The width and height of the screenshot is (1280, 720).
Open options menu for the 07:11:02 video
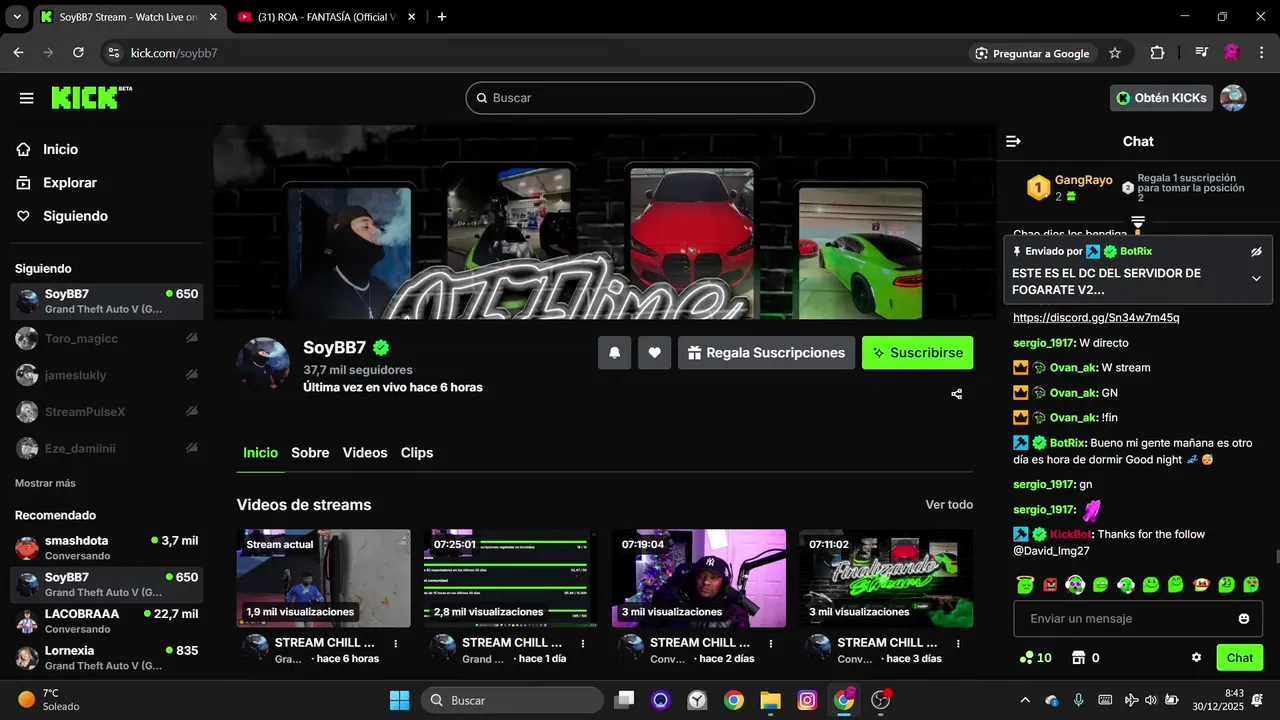(x=958, y=644)
